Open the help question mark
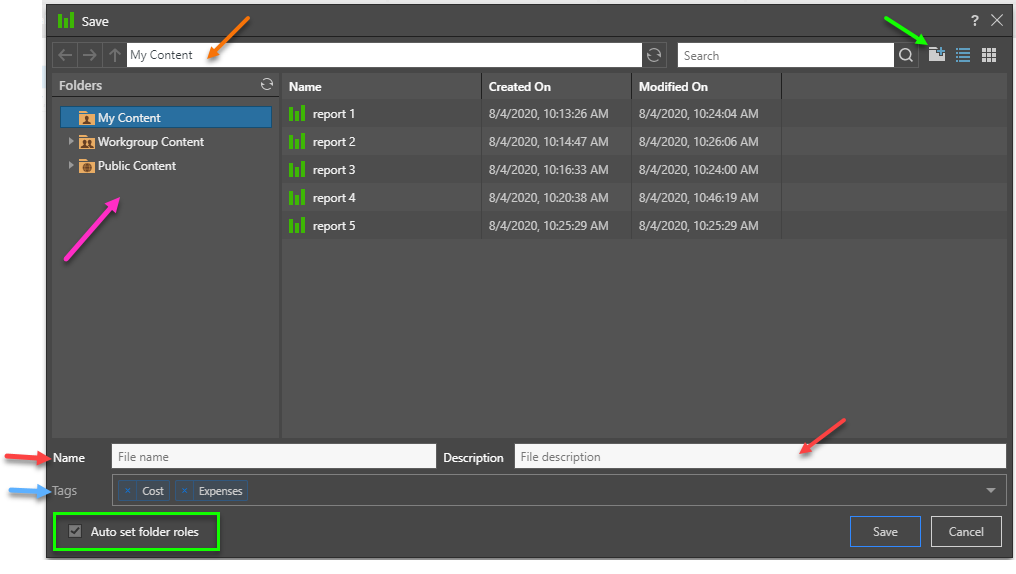The height and width of the screenshot is (574, 1016). (975, 20)
